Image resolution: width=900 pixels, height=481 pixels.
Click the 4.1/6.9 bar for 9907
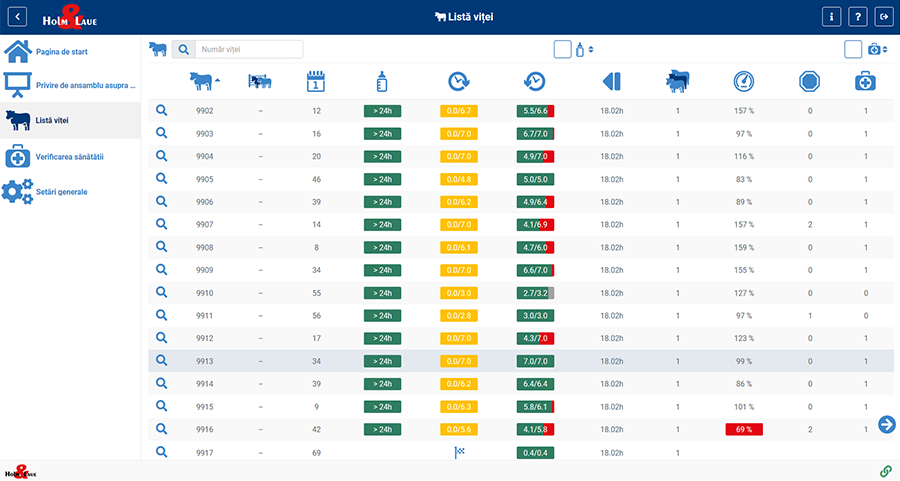[535, 224]
